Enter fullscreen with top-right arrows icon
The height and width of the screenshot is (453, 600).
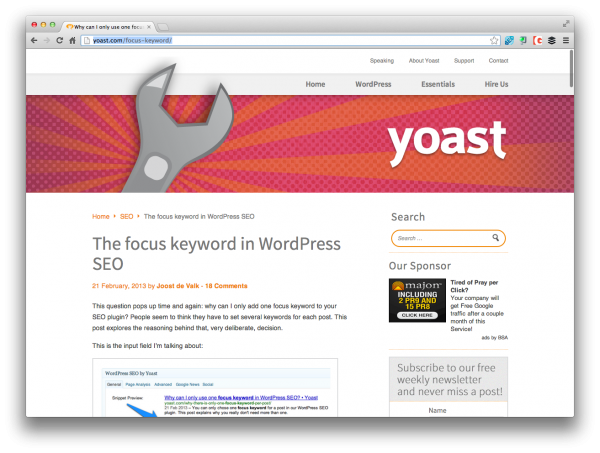click(566, 24)
